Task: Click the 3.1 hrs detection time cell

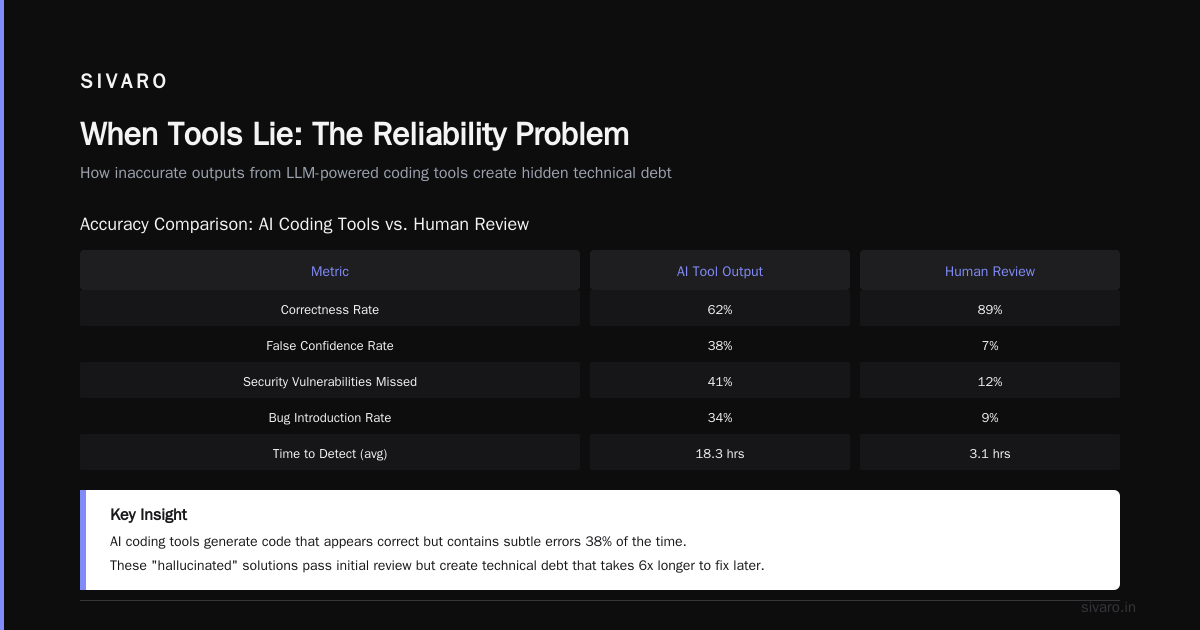Action: coord(990,454)
